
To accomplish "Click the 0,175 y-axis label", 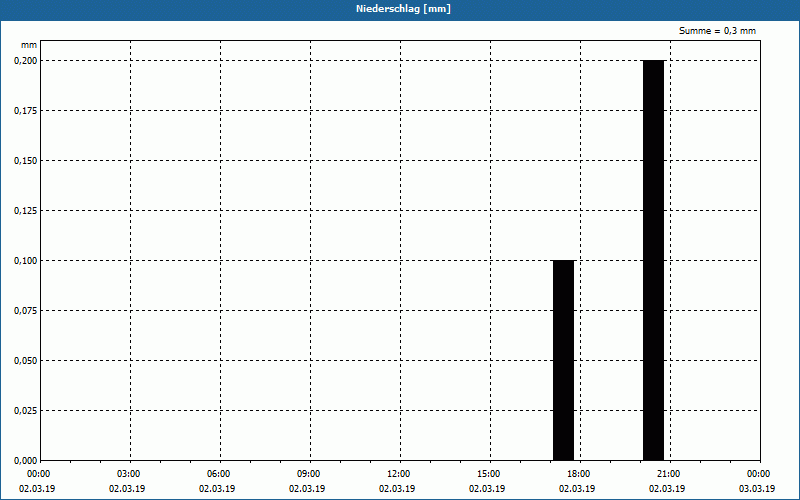I will pos(26,111).
